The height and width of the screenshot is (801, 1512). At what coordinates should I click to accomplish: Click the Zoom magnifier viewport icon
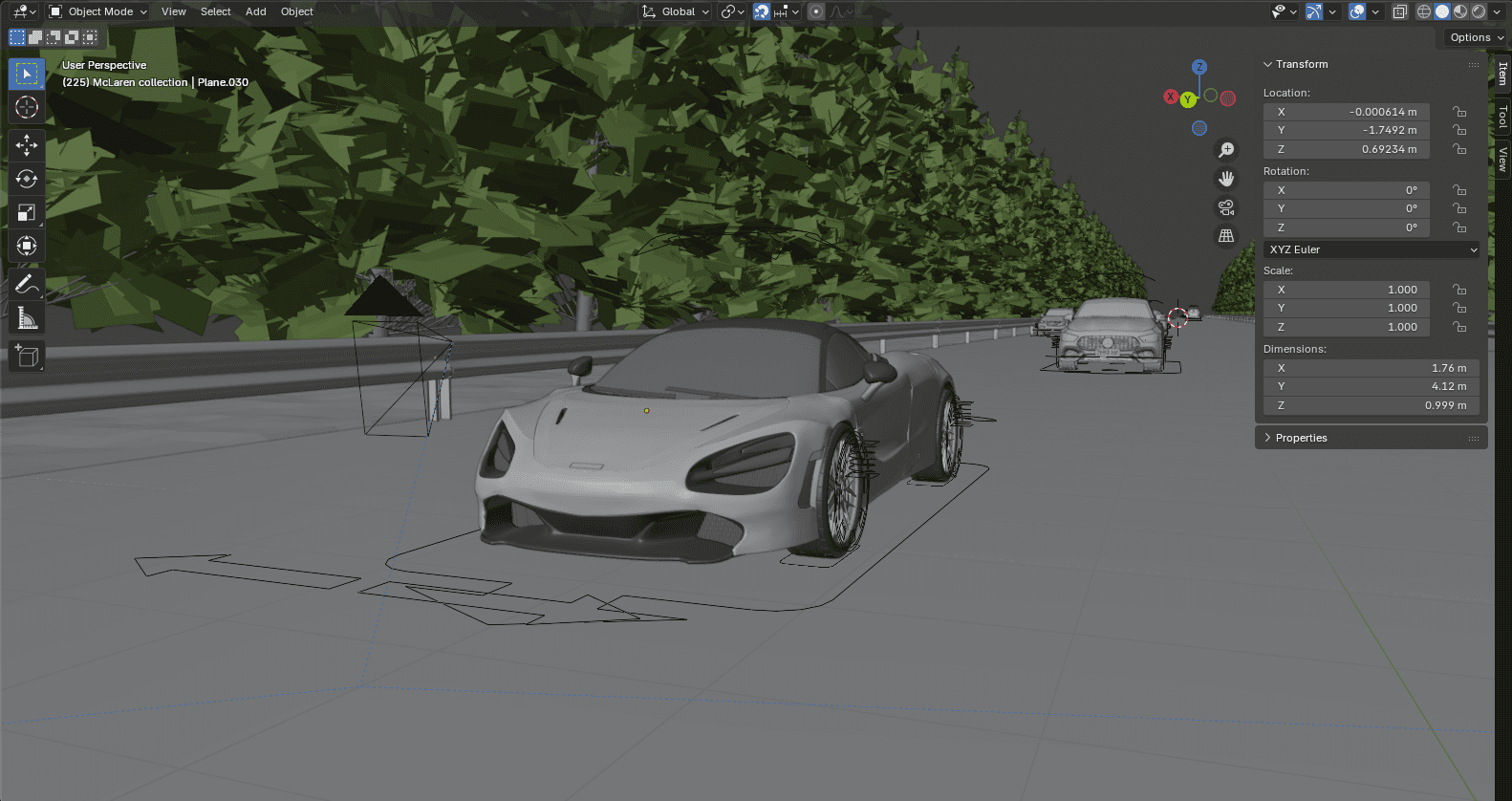[1226, 150]
